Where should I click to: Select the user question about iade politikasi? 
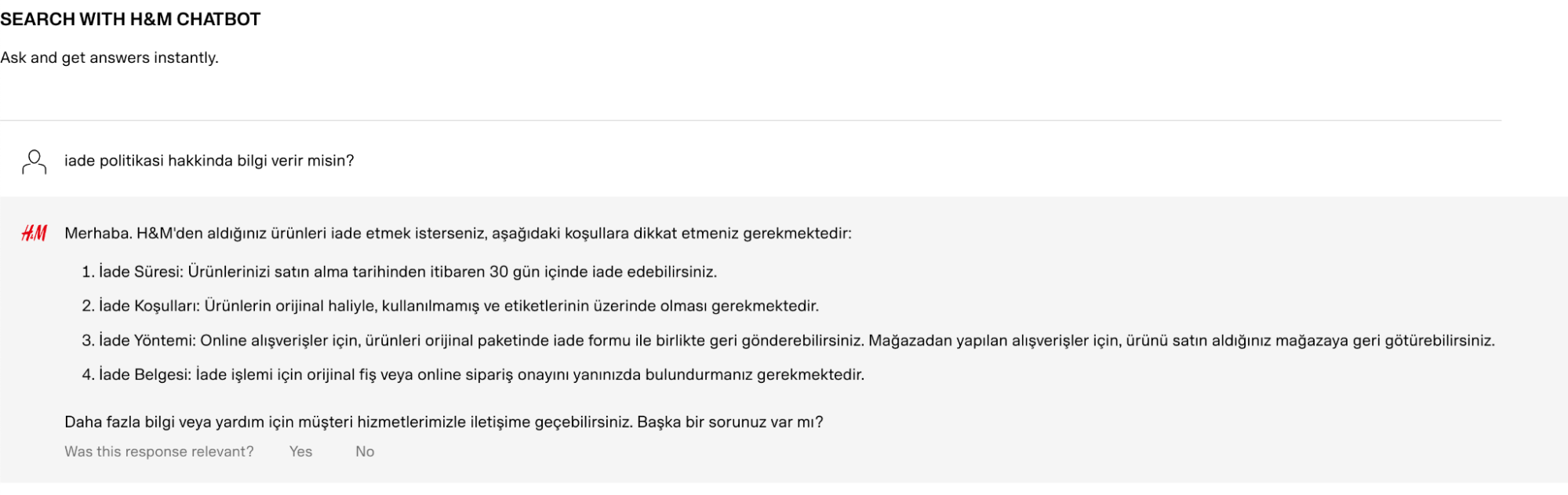coord(209,161)
